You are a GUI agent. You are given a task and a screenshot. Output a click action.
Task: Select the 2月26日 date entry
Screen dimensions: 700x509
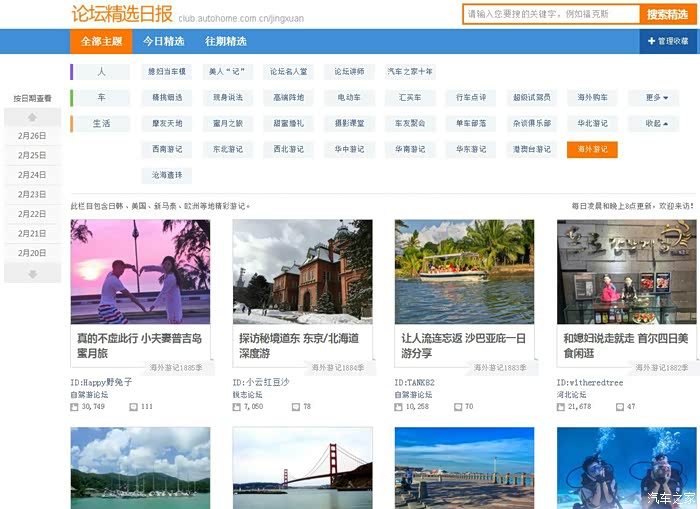click(x=32, y=136)
